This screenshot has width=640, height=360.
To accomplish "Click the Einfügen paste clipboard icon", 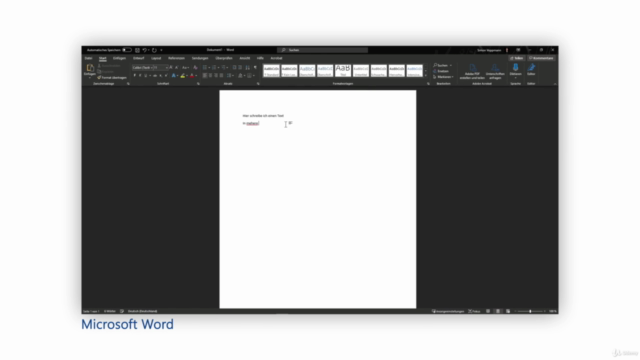I will (x=90, y=68).
